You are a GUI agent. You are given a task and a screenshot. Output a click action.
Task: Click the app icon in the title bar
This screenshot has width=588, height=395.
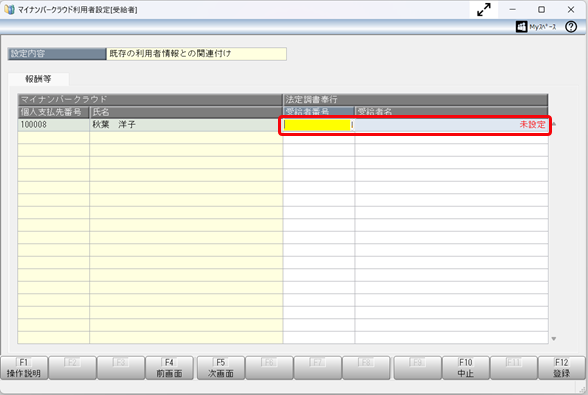click(9, 10)
